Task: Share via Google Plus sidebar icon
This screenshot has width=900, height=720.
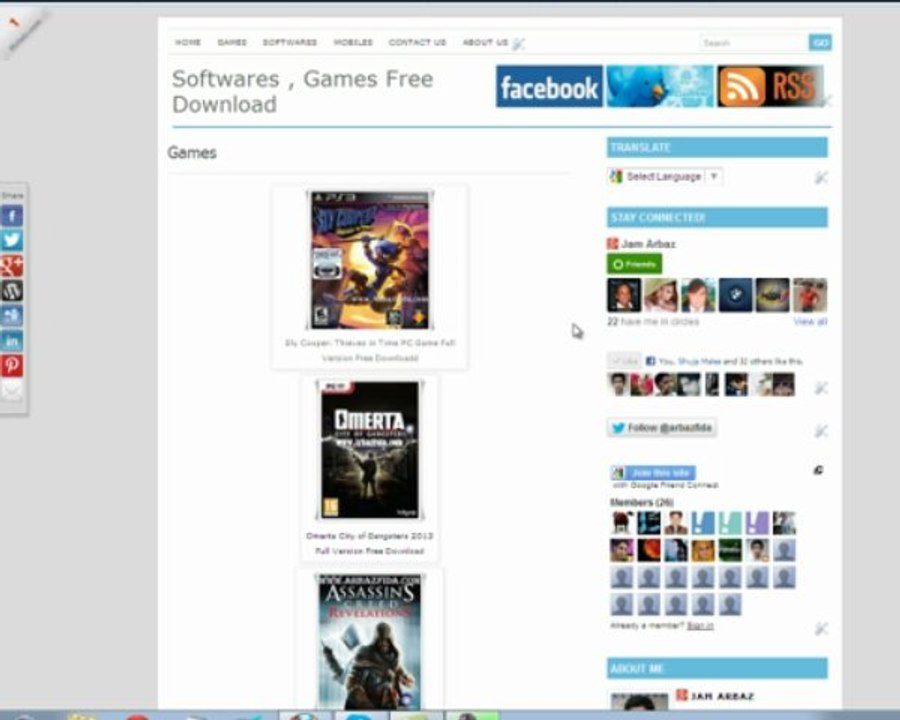Action: (11, 265)
